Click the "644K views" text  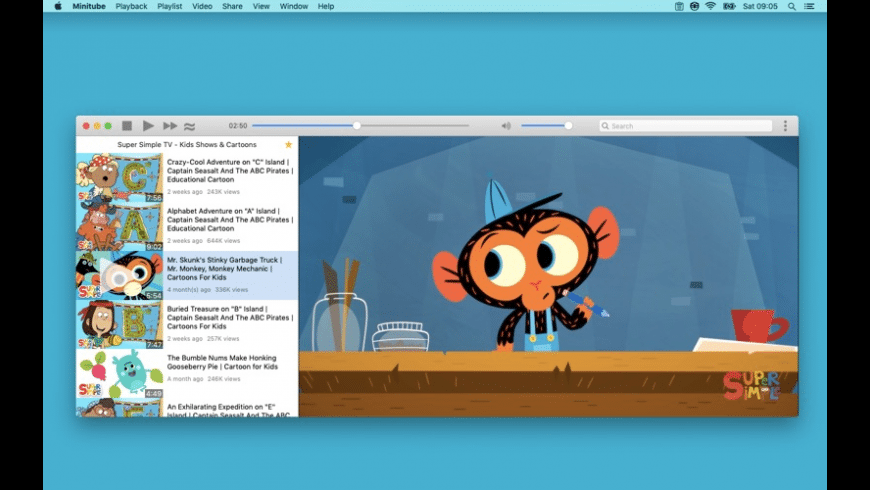(x=224, y=241)
